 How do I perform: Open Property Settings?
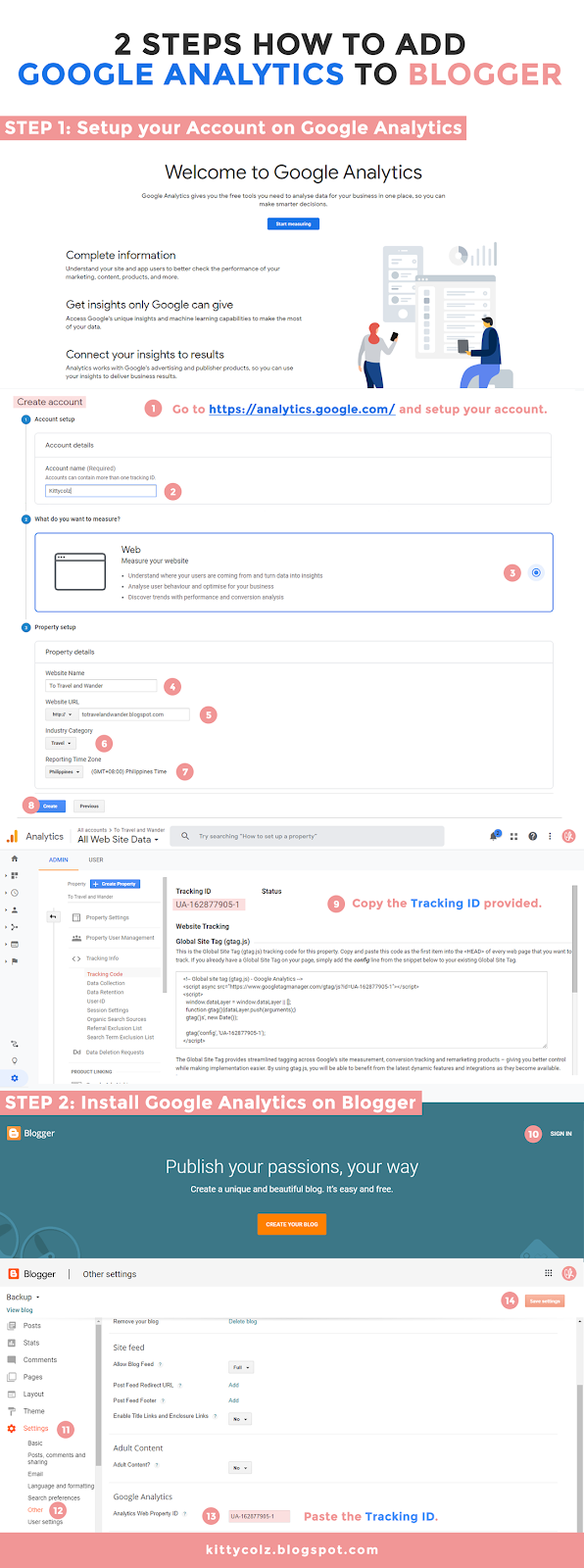[x=107, y=917]
